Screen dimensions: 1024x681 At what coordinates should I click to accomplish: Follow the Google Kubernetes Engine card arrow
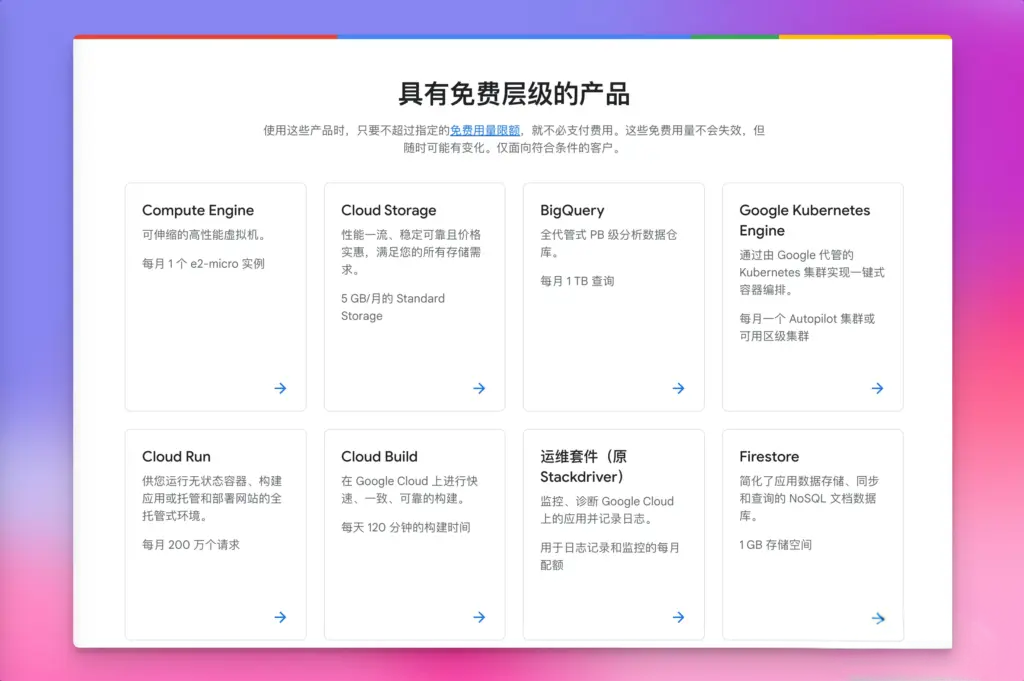click(x=878, y=388)
